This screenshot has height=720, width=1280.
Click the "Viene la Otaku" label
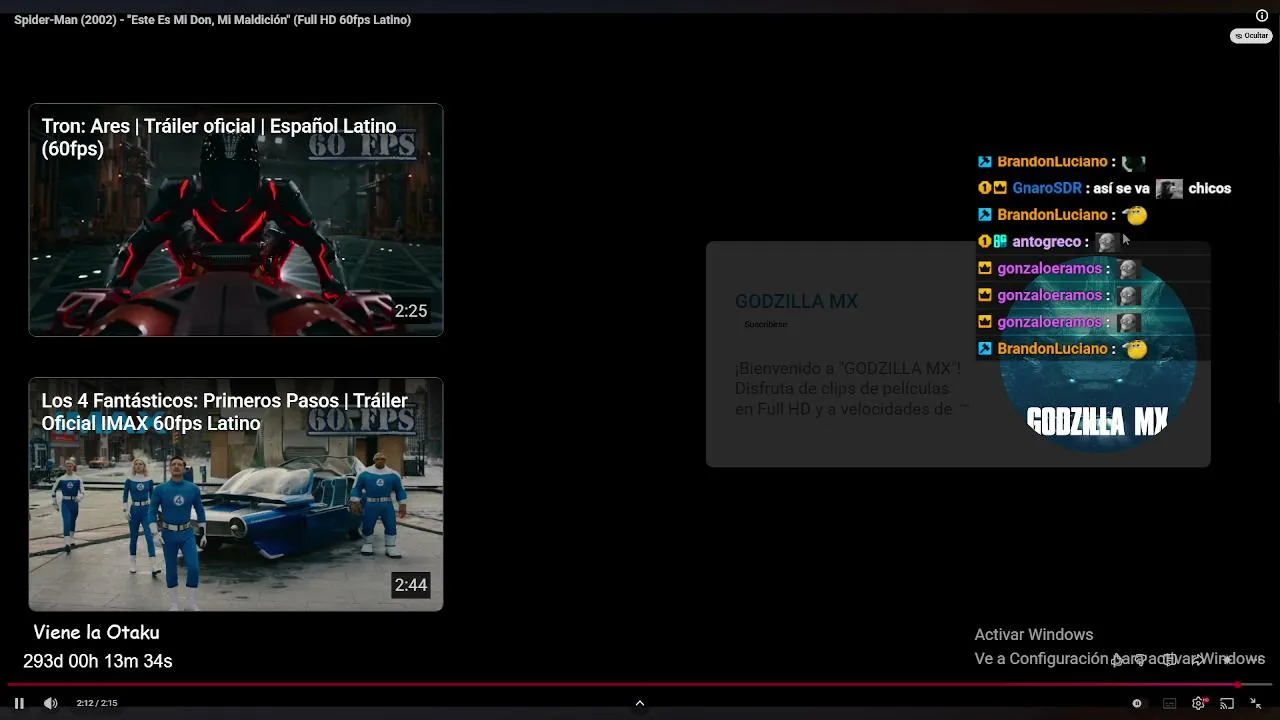point(96,632)
